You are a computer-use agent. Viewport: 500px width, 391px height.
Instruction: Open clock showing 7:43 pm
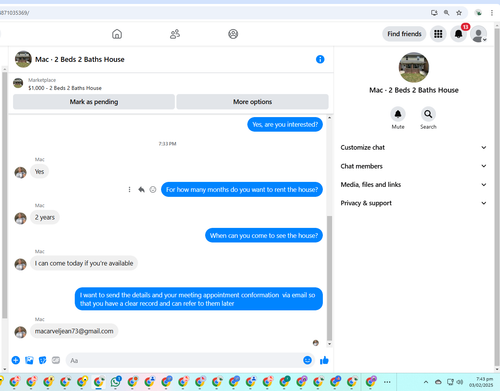481,382
